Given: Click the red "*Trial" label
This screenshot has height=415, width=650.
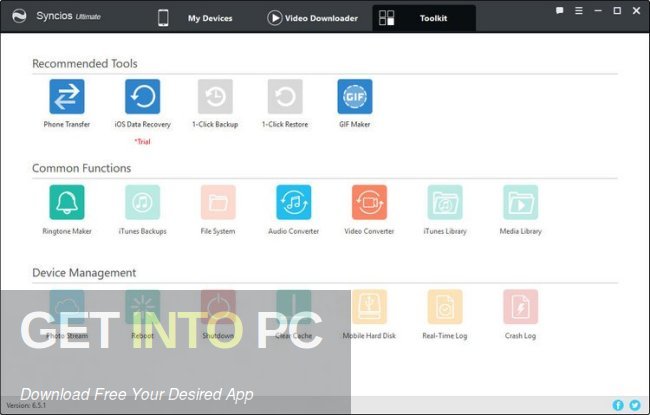Looking at the screenshot, I should [142, 142].
